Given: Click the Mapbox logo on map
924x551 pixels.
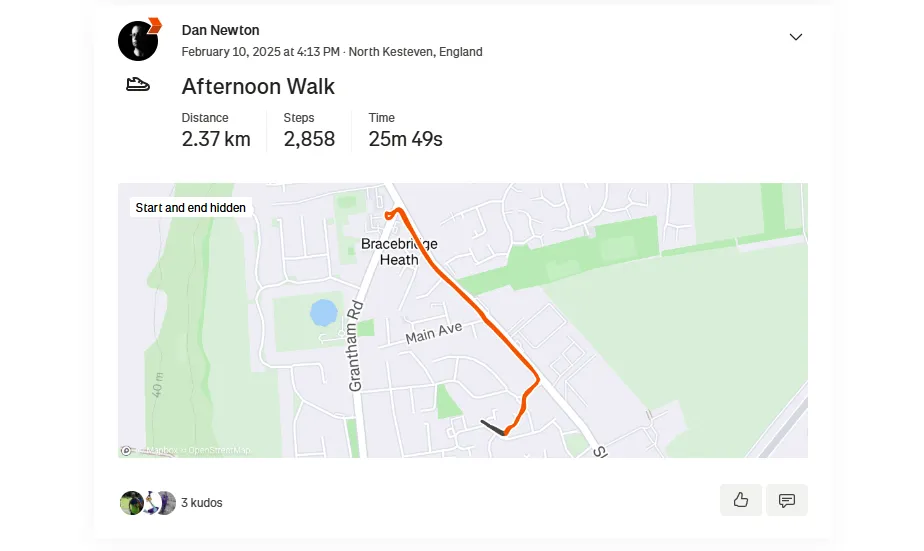Looking at the screenshot, I should tap(126, 451).
